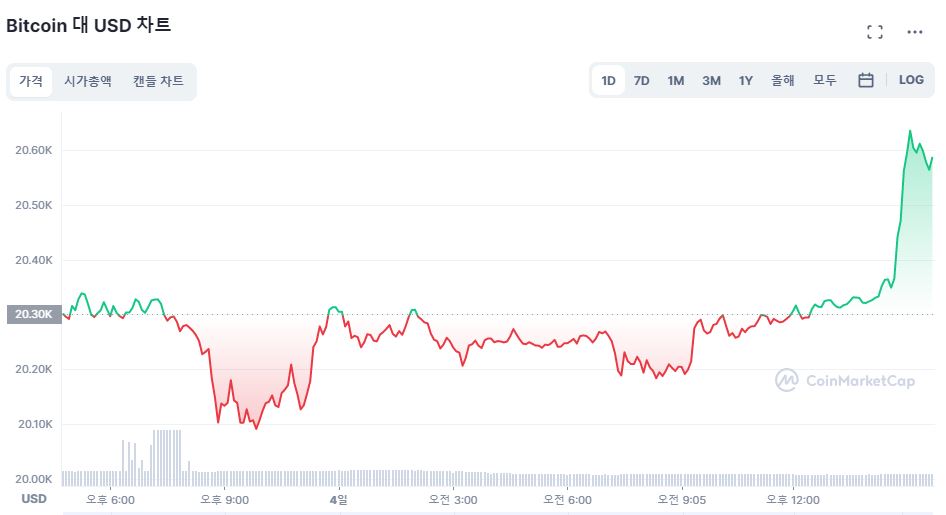Viewport: 946px width, 515px height.
Task: Open the calendar date range picker
Action: [866, 80]
